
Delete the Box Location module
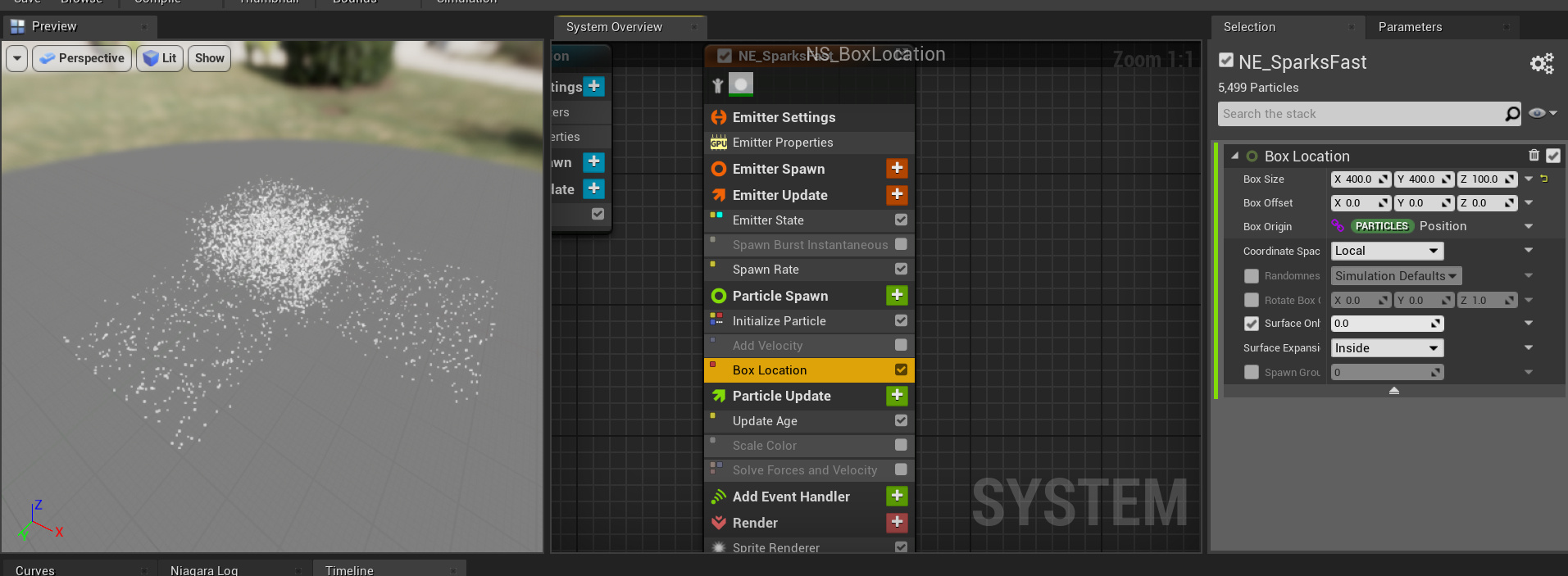pyautogui.click(x=1534, y=155)
